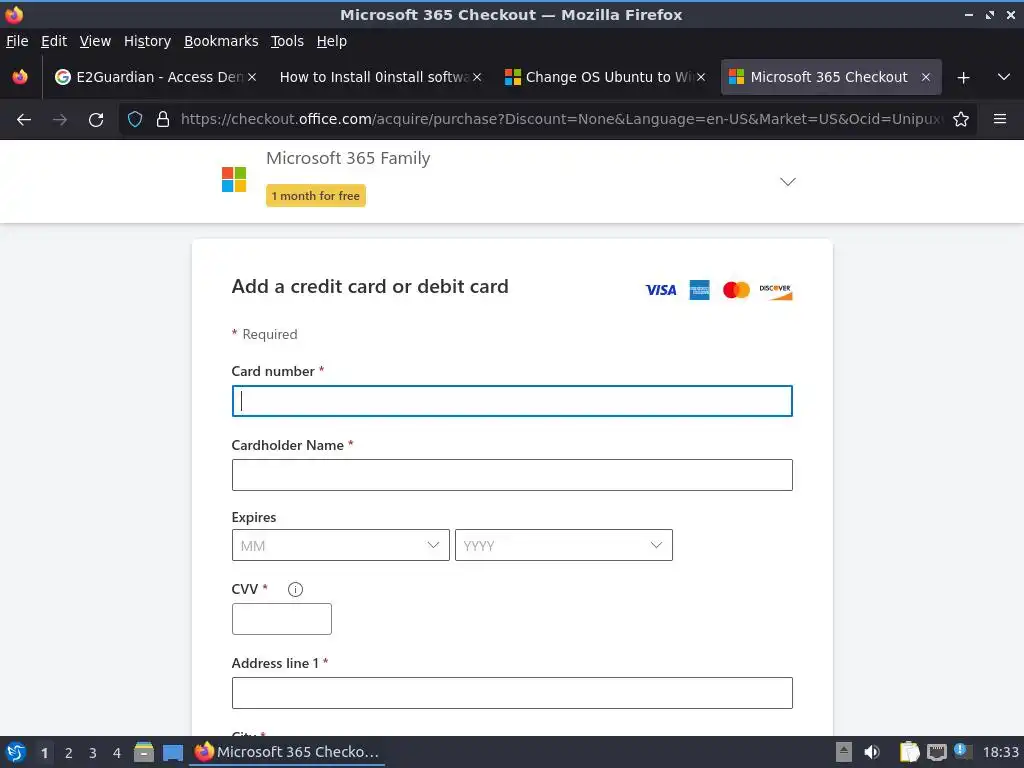Bookmark this page with star icon
This screenshot has width=1024, height=768.
961,120
